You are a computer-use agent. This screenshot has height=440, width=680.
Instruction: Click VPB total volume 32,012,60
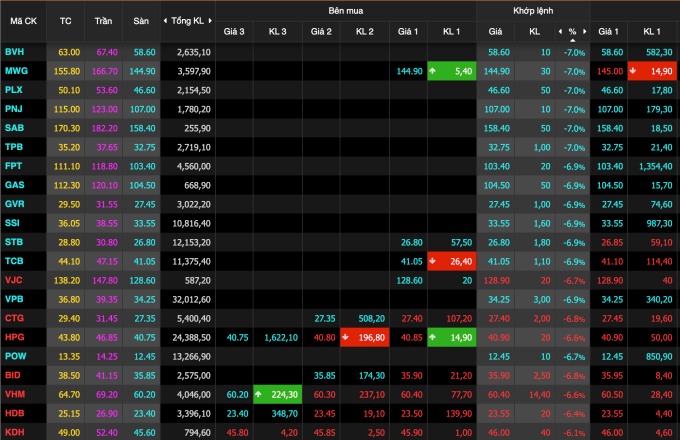click(x=191, y=300)
